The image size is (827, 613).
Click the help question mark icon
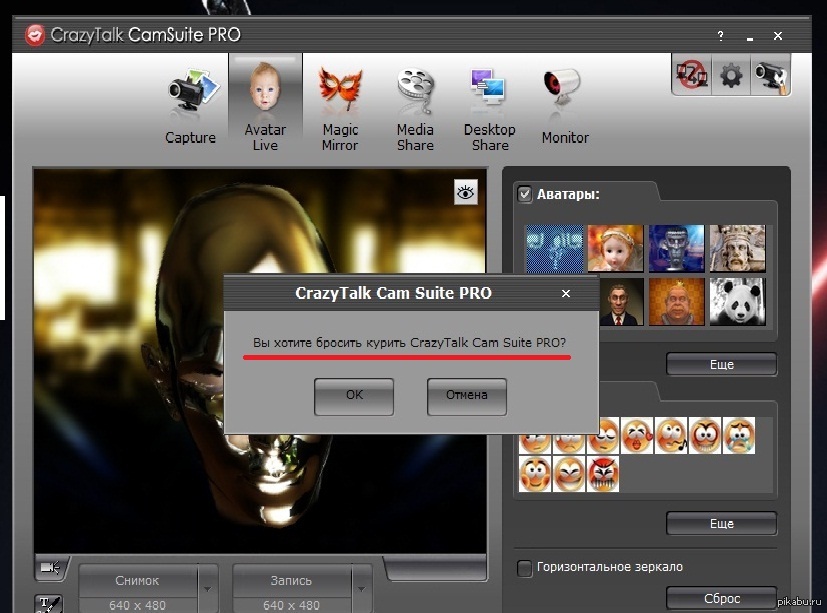click(x=720, y=36)
